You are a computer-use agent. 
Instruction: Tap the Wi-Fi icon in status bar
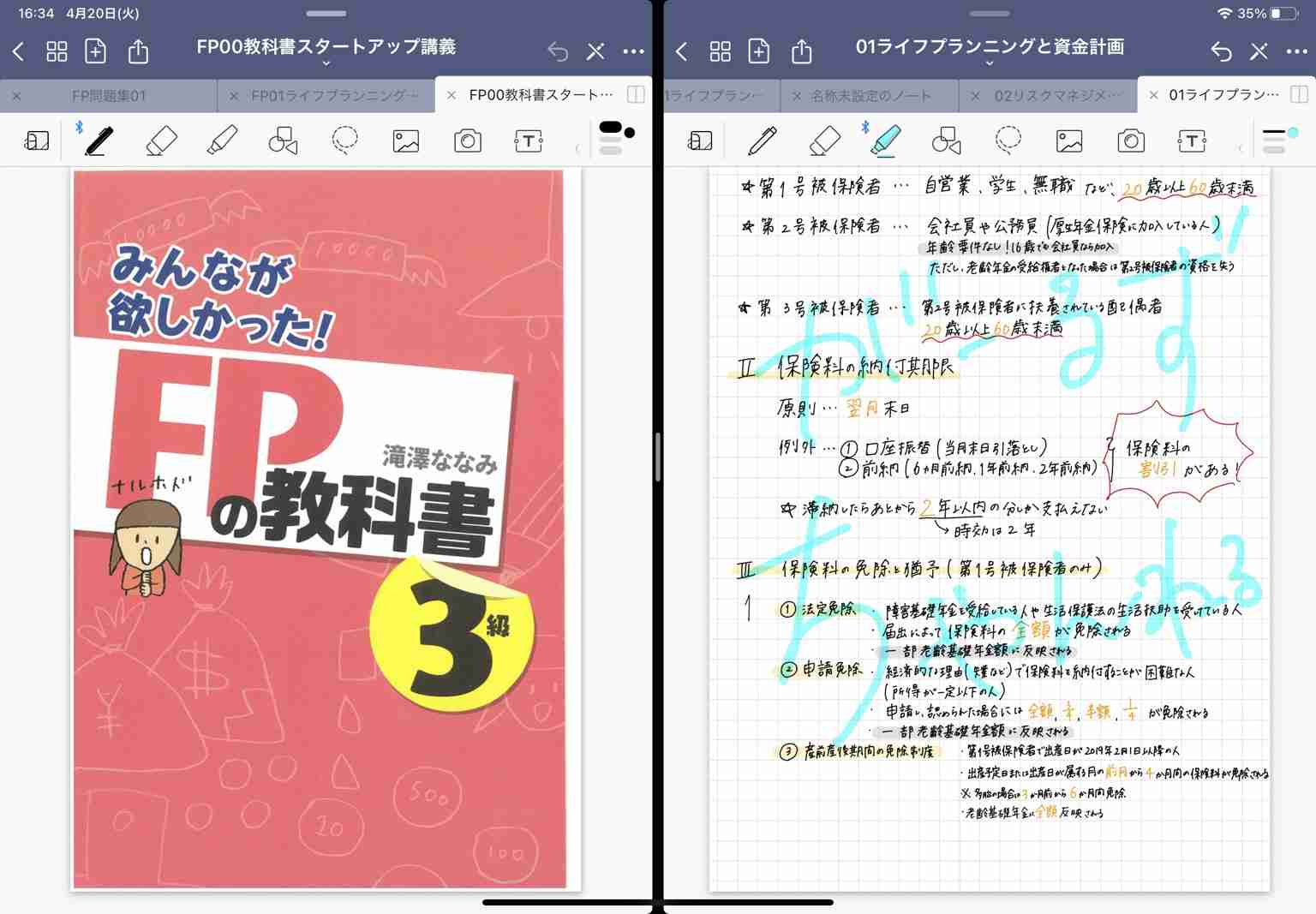pos(1224,14)
